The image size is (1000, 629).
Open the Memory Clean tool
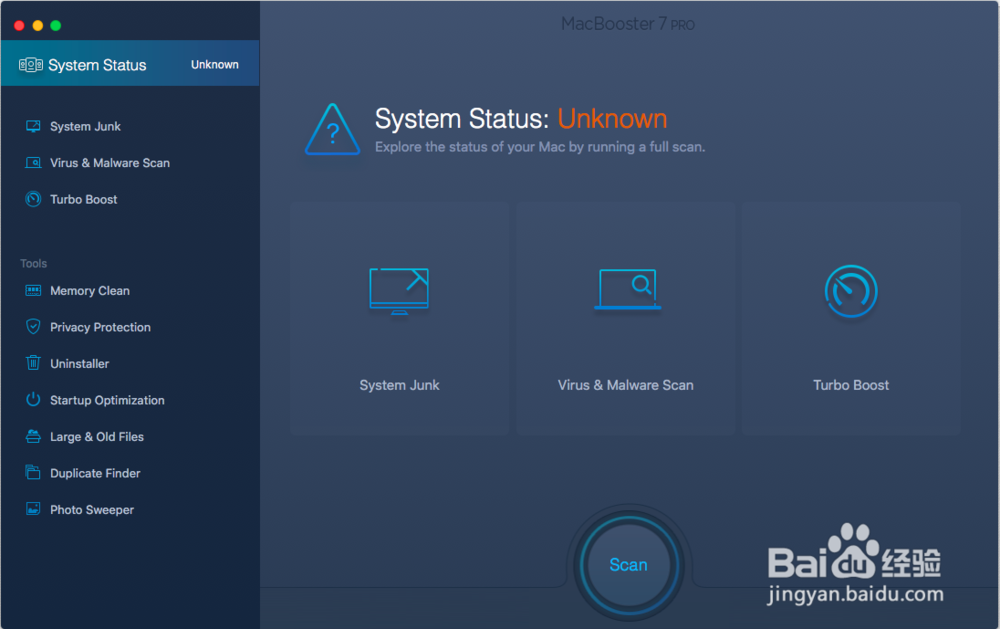[90, 290]
